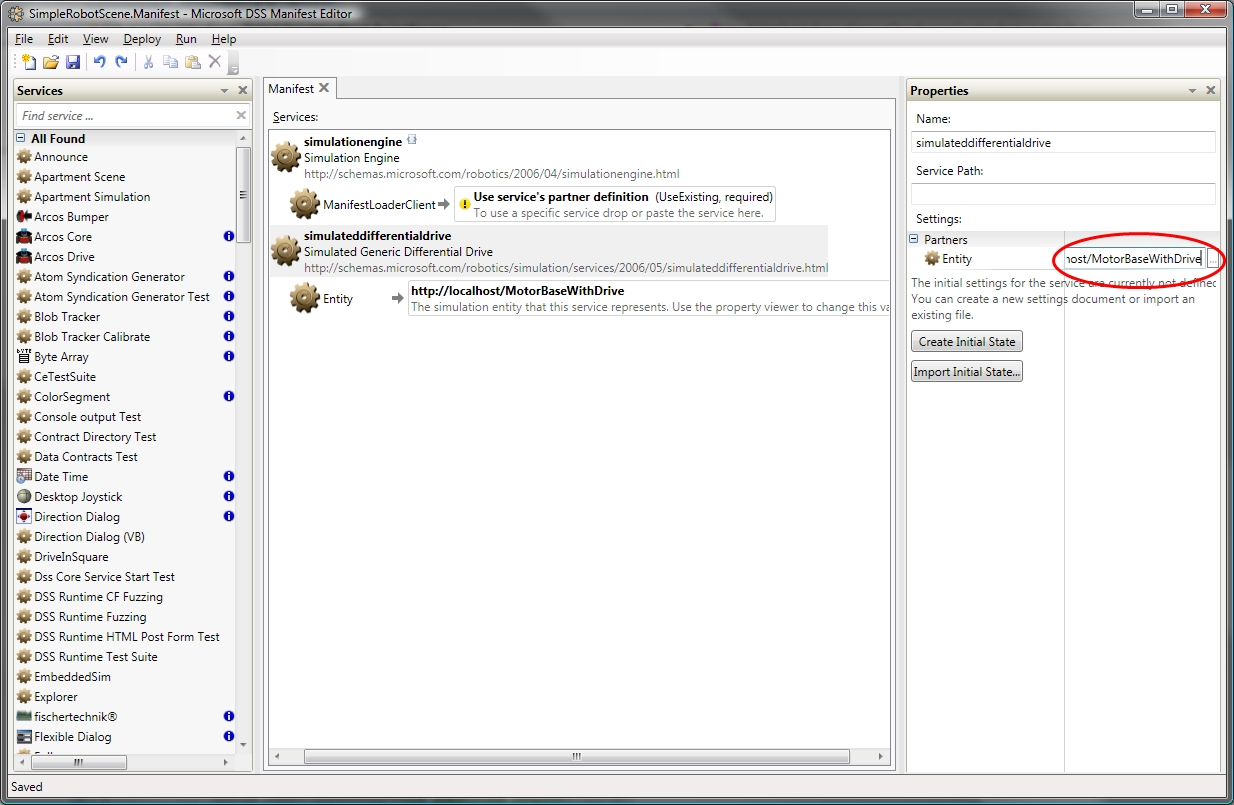The width and height of the screenshot is (1234, 805).
Task: Select the Arcos Bumper service
Action: 71,217
